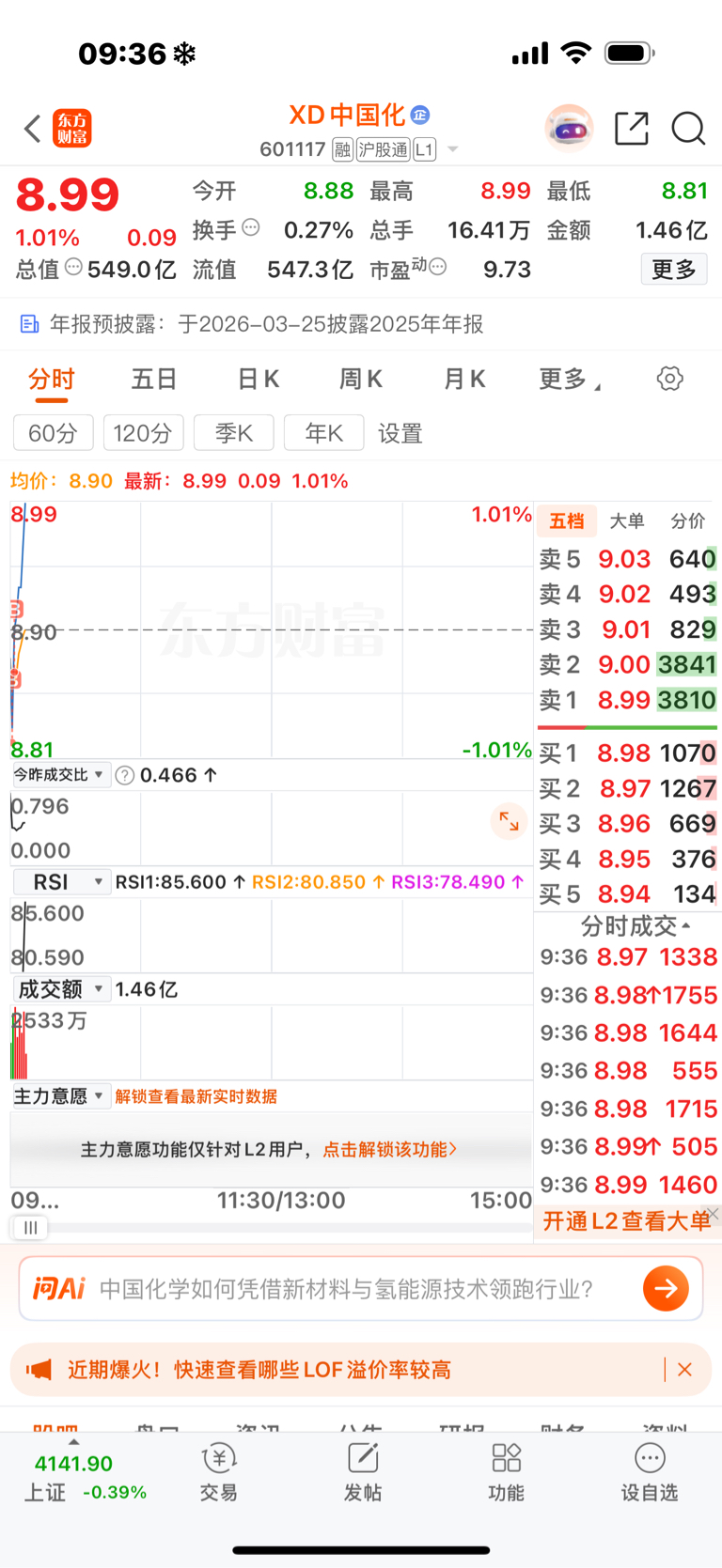Viewport: 722px width, 1568px height.
Task: Tap 更多 button in quote header
Action: (x=674, y=270)
